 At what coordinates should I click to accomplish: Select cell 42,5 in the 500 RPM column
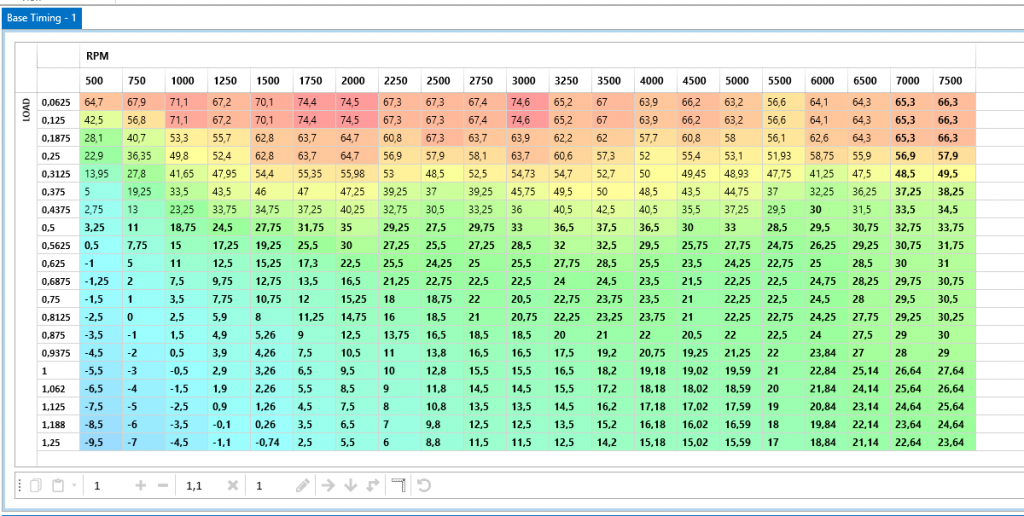[101, 120]
